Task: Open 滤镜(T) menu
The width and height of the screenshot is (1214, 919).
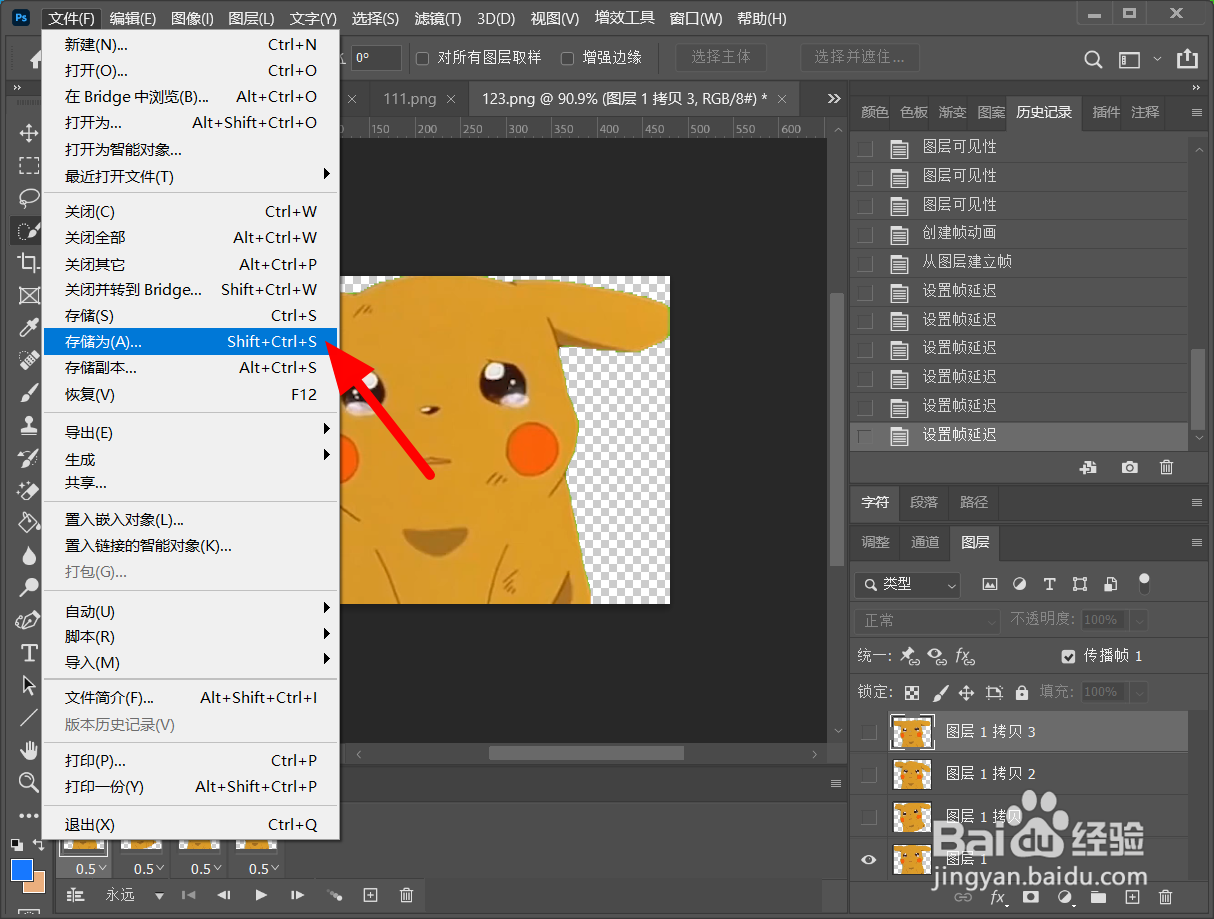Action: [437, 18]
